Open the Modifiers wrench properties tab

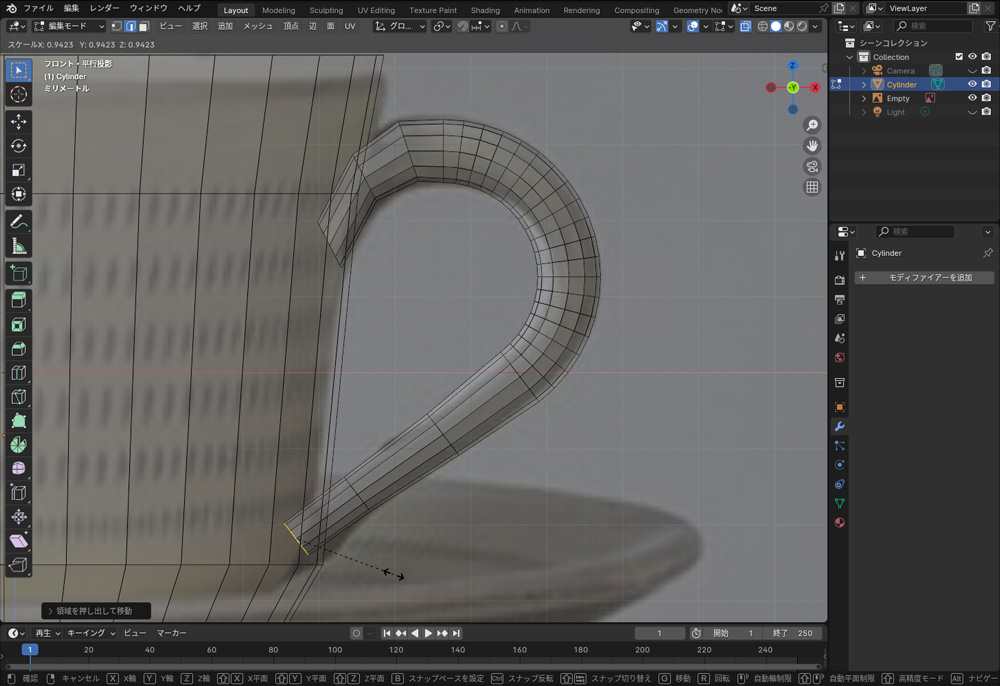coord(840,426)
